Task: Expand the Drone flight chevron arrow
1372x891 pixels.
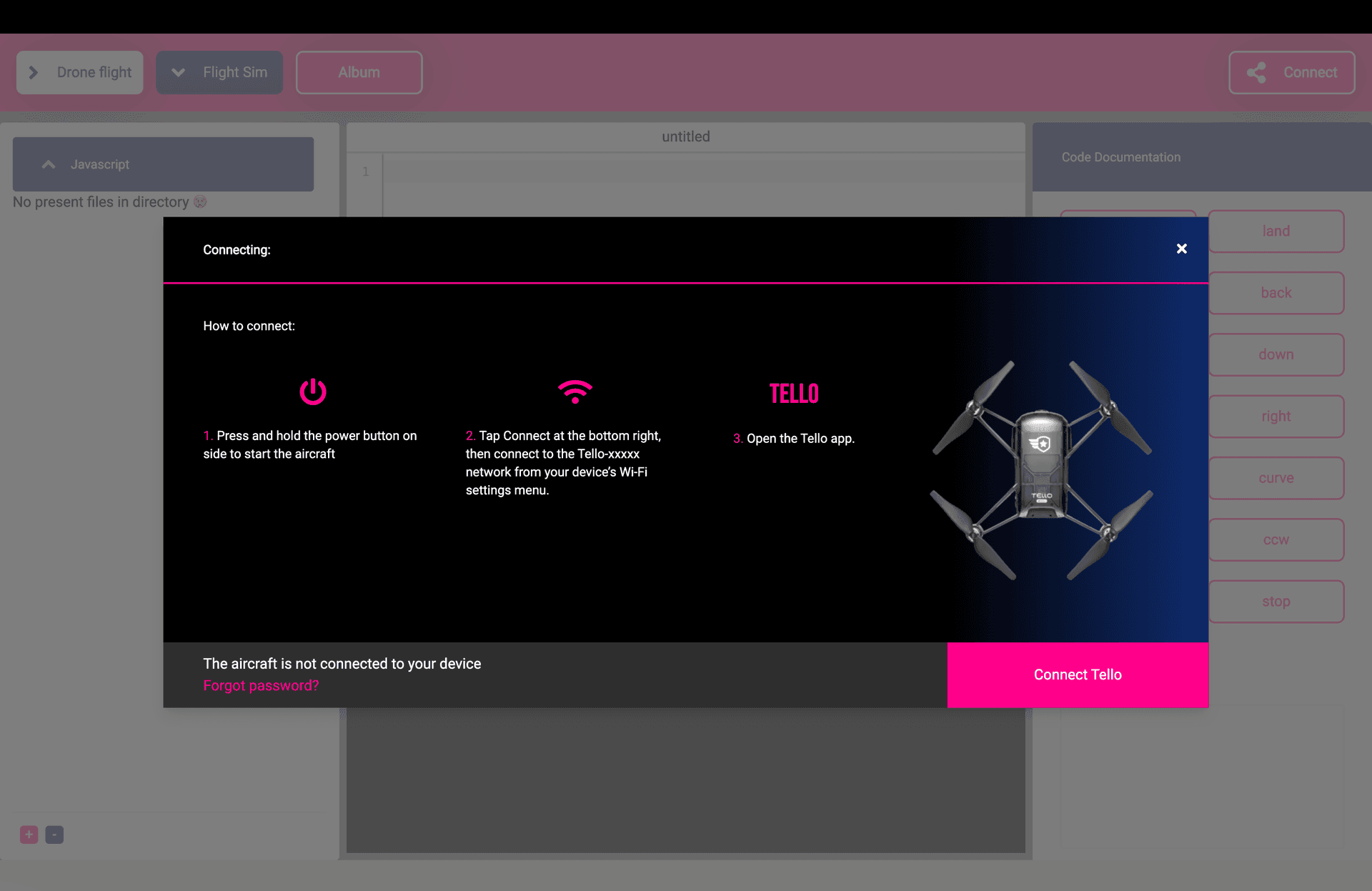Action: tap(33, 72)
